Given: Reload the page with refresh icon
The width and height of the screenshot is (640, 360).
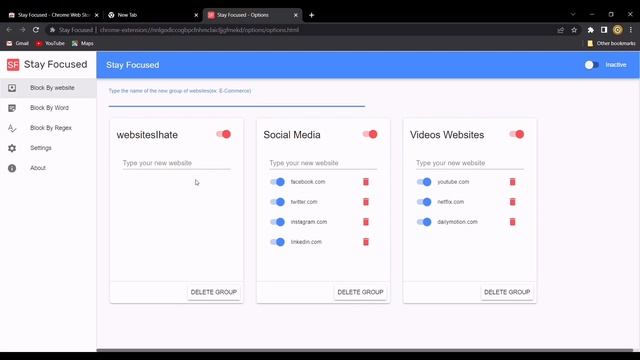Looking at the screenshot, I should click(x=36, y=30).
